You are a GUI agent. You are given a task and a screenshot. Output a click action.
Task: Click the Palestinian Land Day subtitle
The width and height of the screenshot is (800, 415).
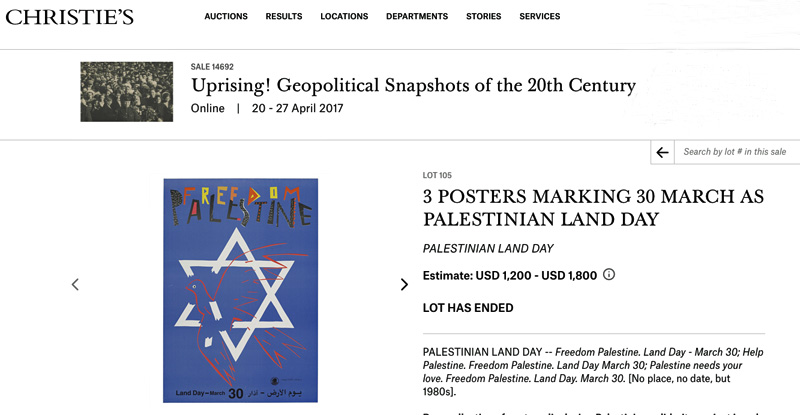[488, 249]
